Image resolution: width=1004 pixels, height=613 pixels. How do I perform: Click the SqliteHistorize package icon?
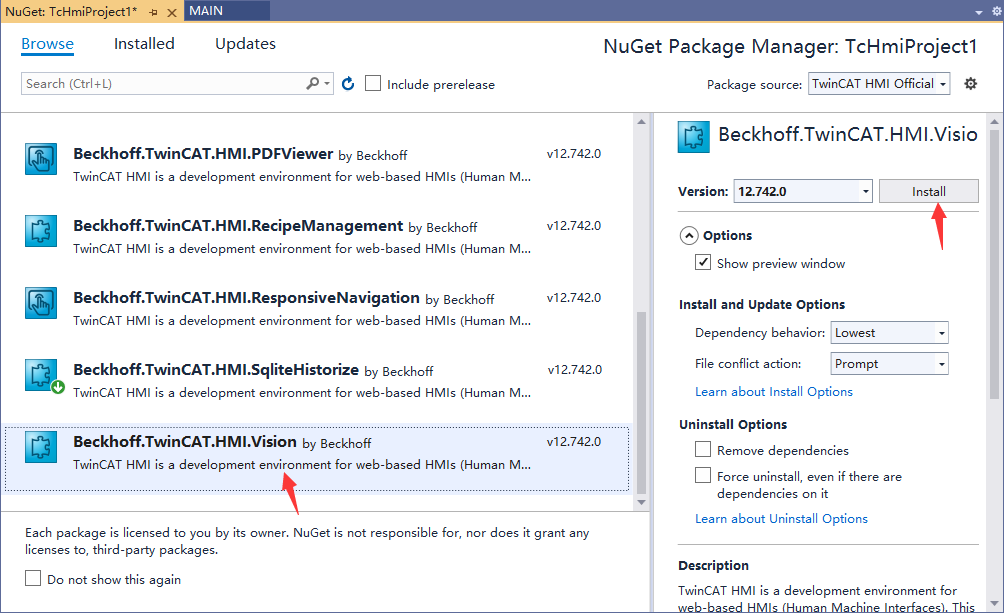click(40, 374)
